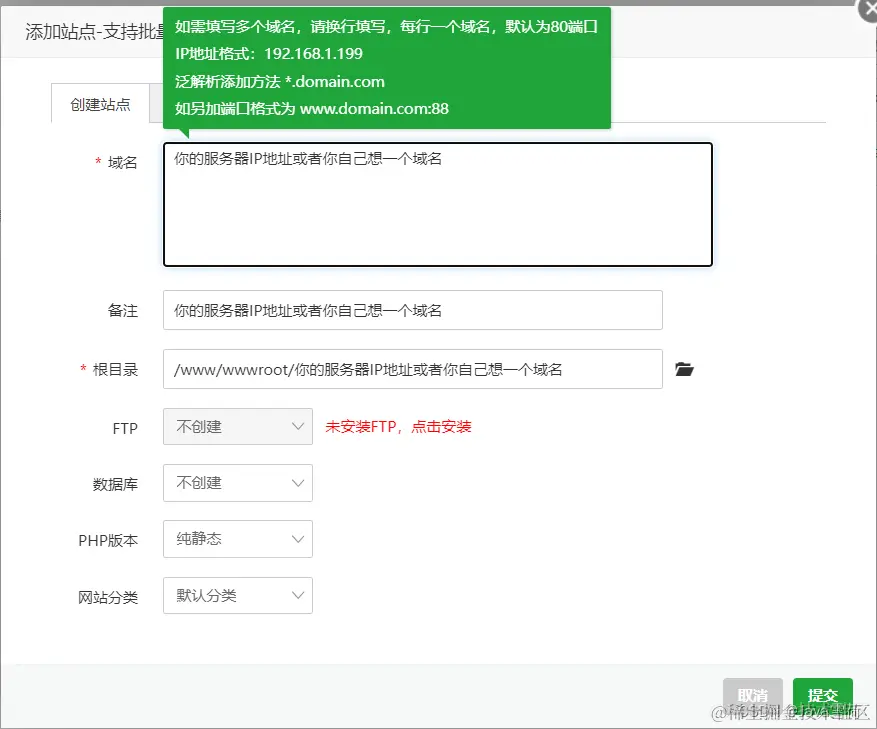Close the add site dialog
The image size is (877, 729).
[x=869, y=10]
